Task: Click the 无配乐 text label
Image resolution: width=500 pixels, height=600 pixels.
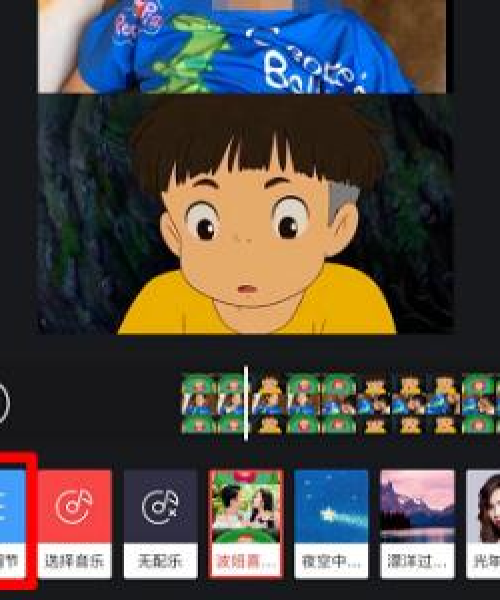Action: pyautogui.click(x=160, y=561)
